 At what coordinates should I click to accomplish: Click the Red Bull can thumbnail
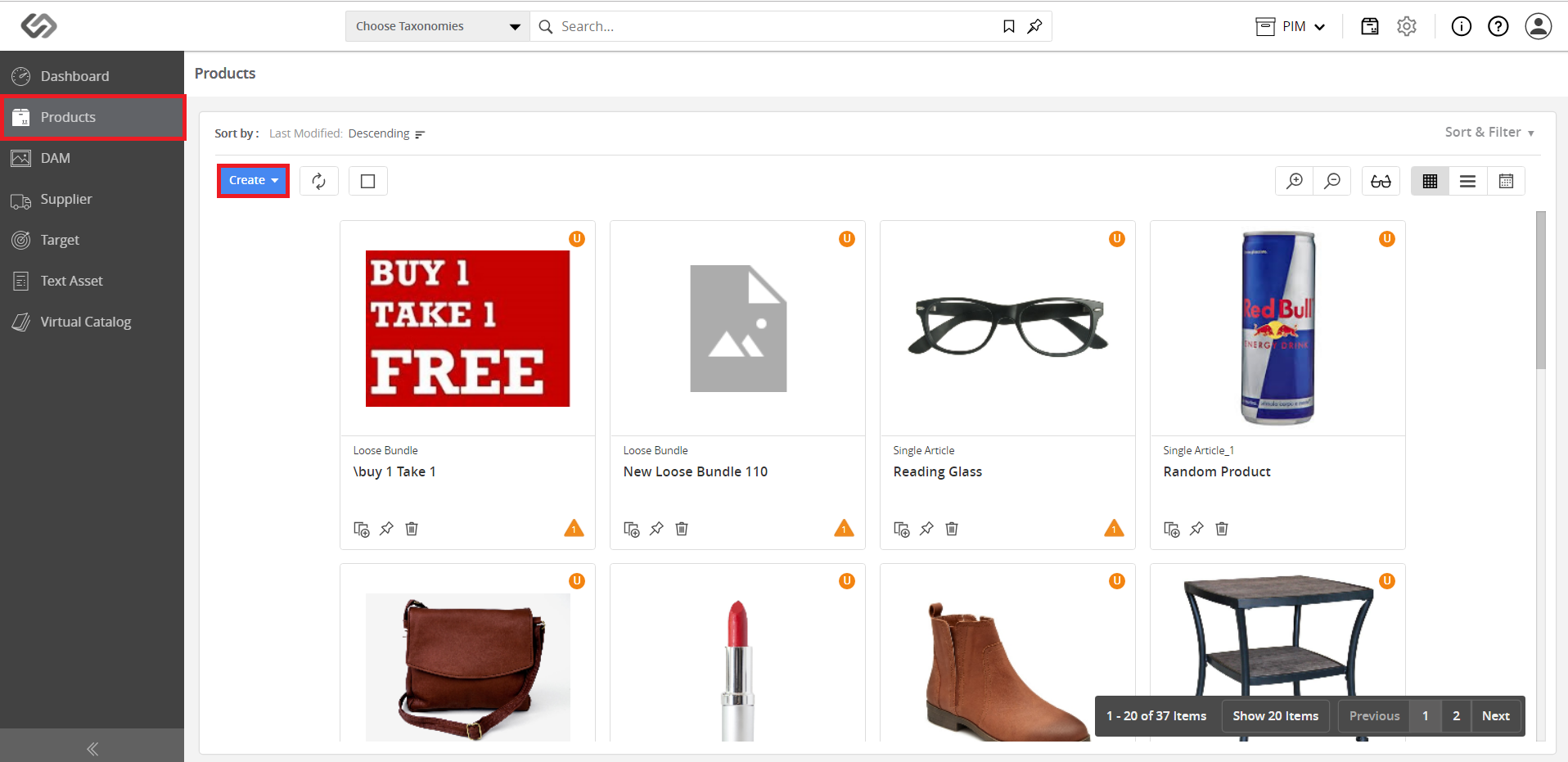pos(1277,328)
